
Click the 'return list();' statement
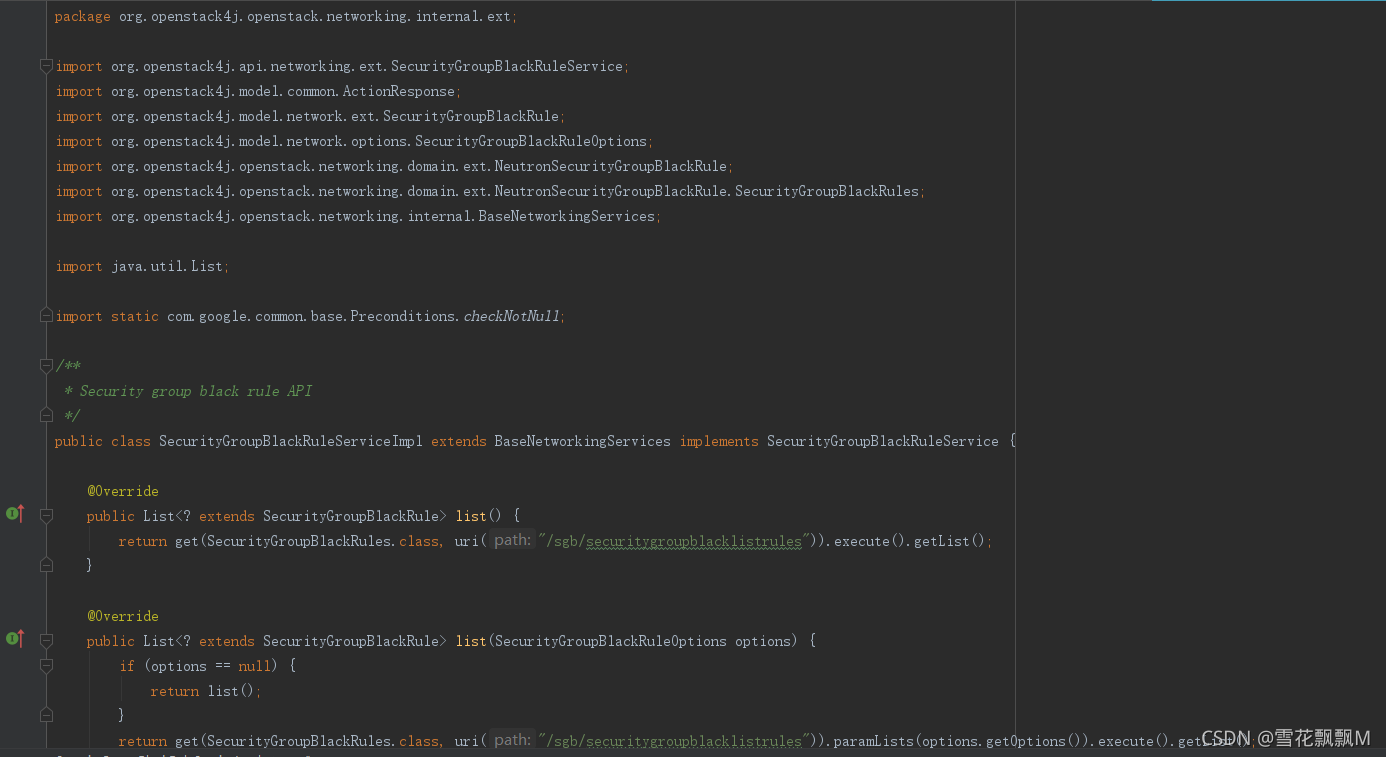(206, 691)
